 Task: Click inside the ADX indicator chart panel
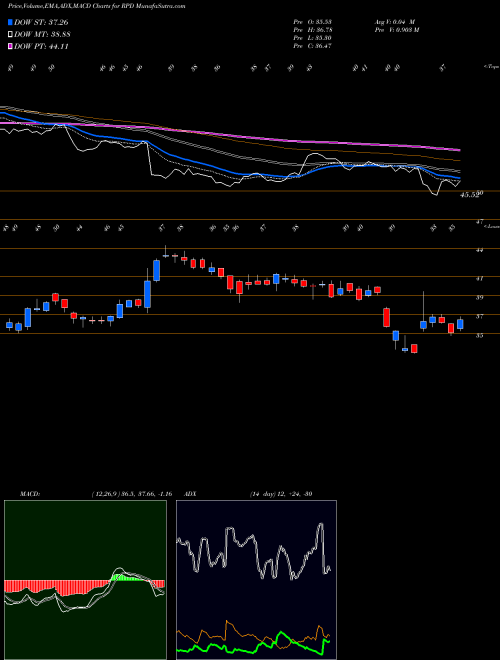(256, 580)
